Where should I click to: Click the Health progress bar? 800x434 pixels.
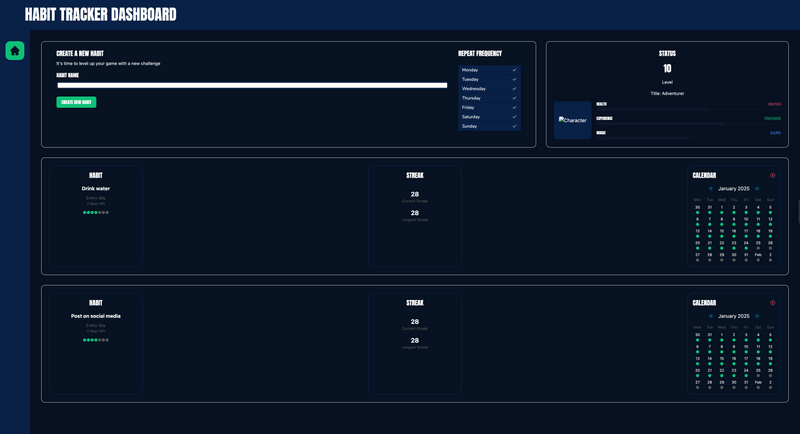point(688,109)
